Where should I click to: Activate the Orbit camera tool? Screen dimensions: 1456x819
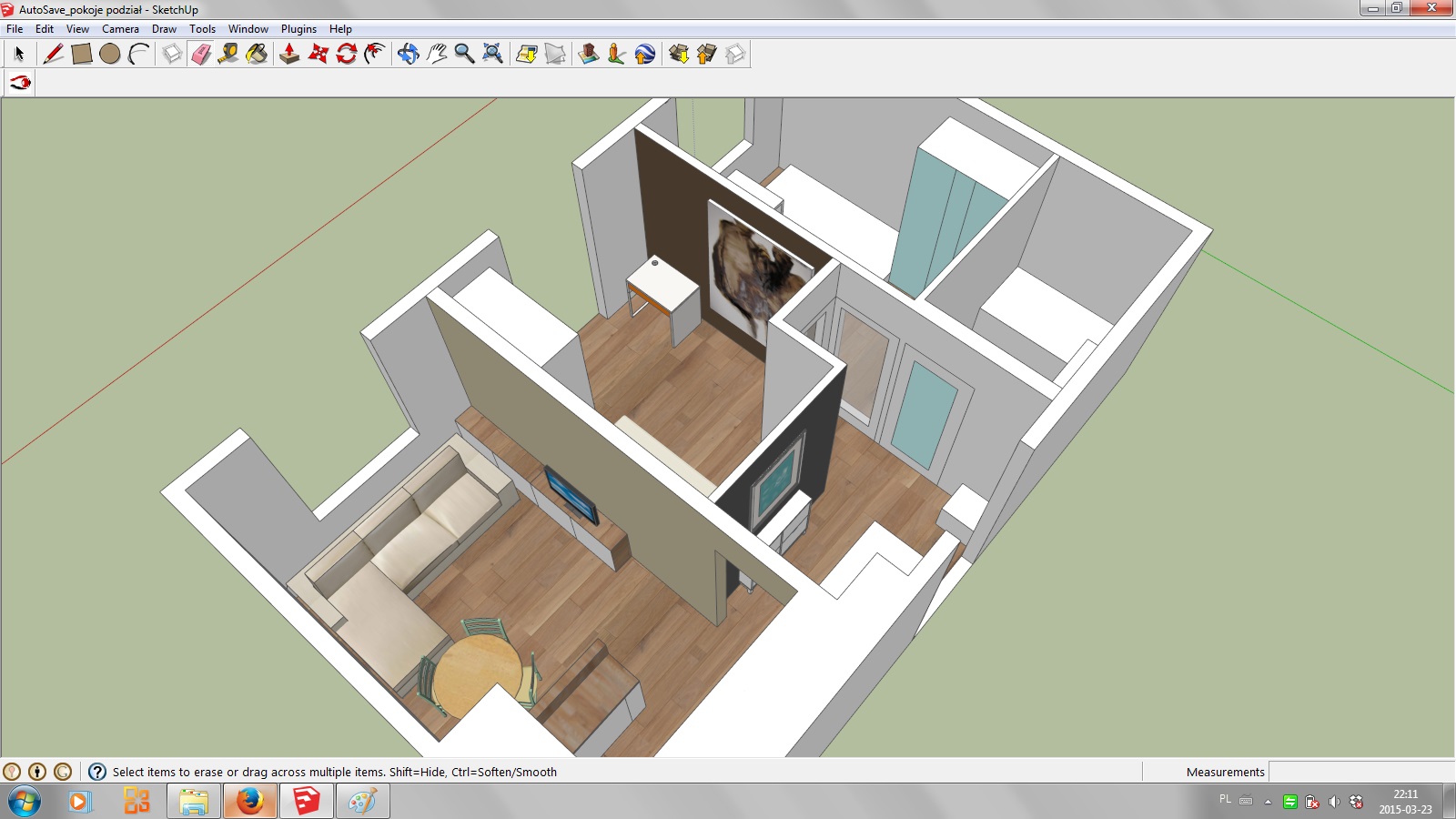pos(408,55)
